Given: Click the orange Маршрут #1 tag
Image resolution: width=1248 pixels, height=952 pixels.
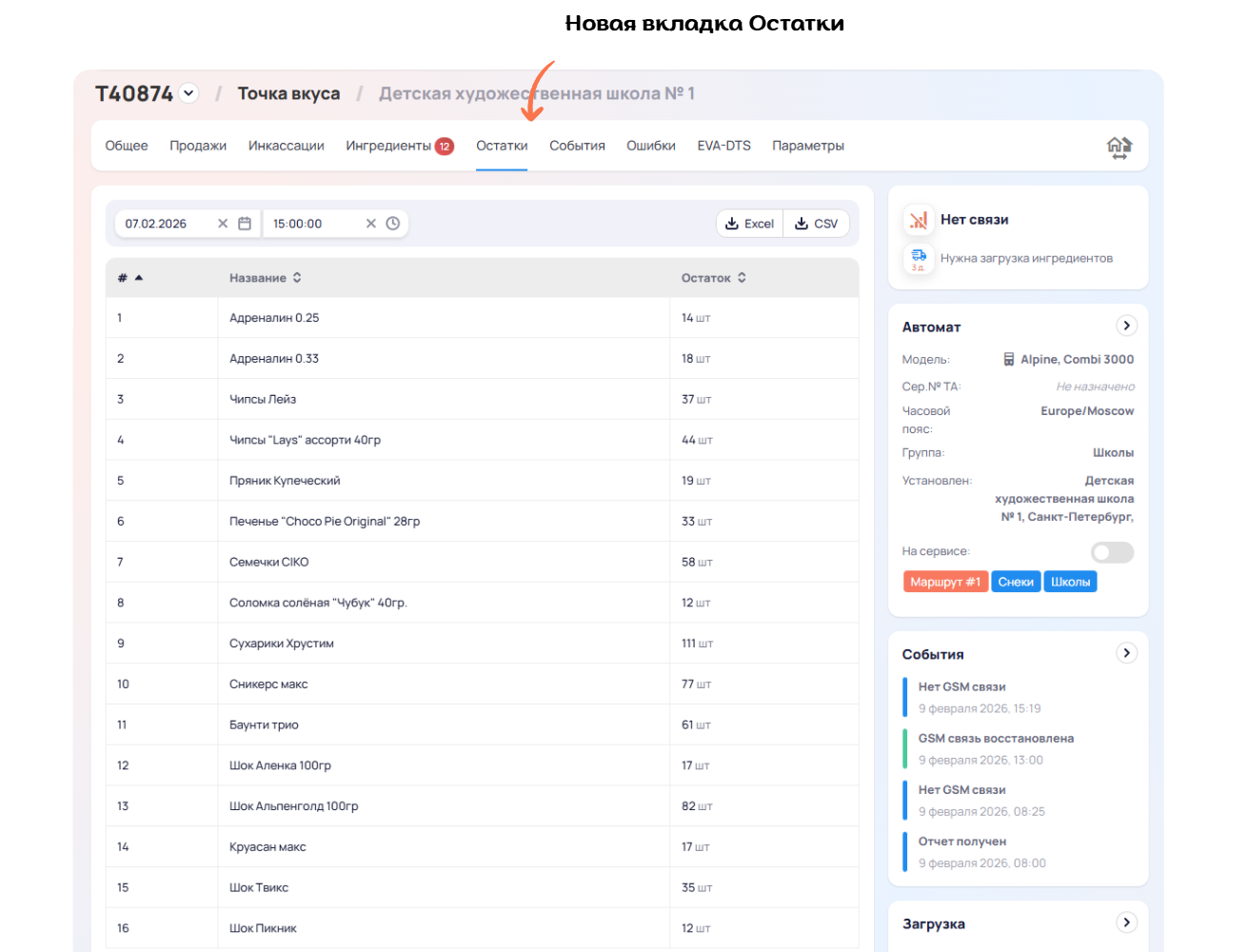Looking at the screenshot, I should (x=944, y=582).
